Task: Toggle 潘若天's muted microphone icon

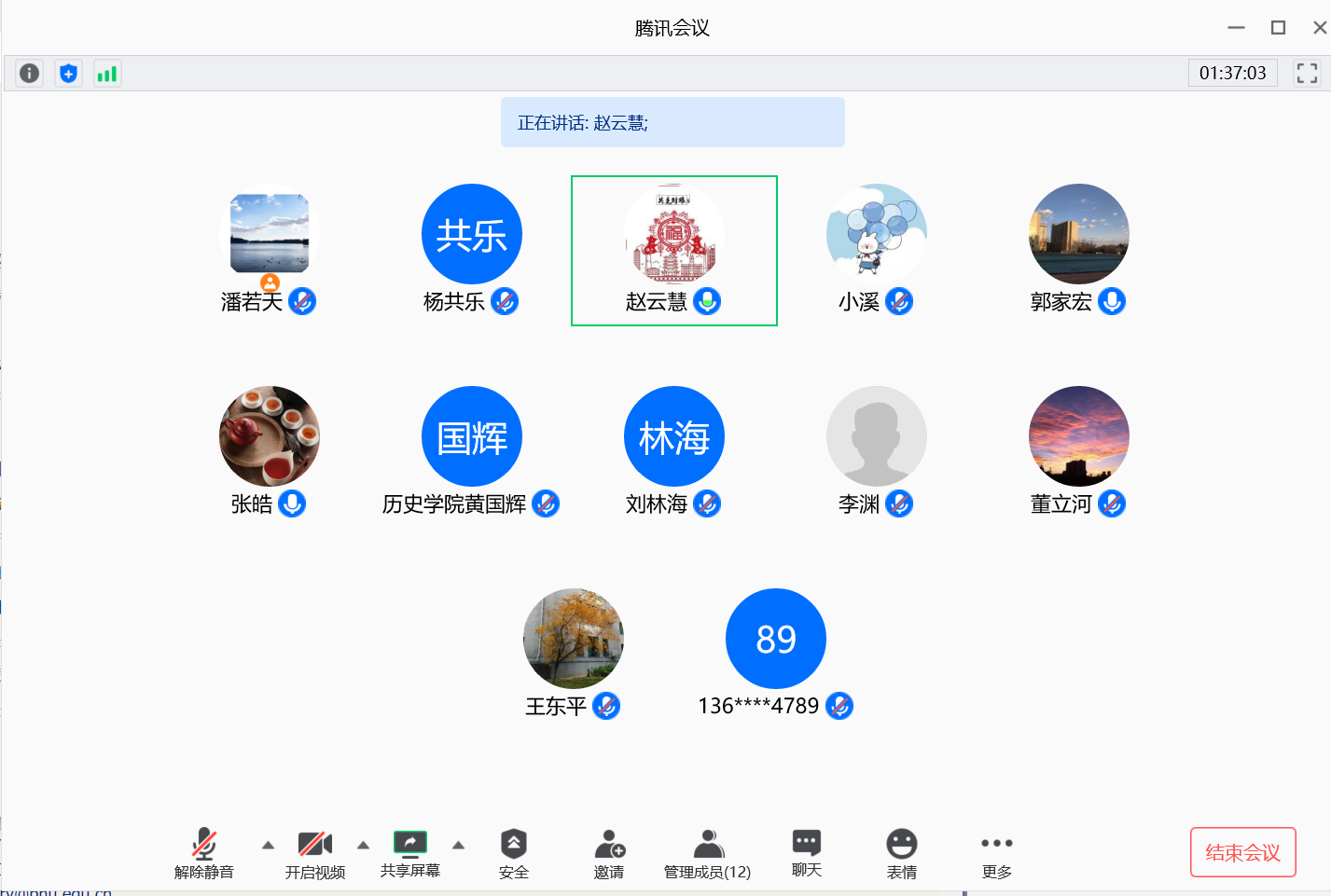Action: pos(302,301)
